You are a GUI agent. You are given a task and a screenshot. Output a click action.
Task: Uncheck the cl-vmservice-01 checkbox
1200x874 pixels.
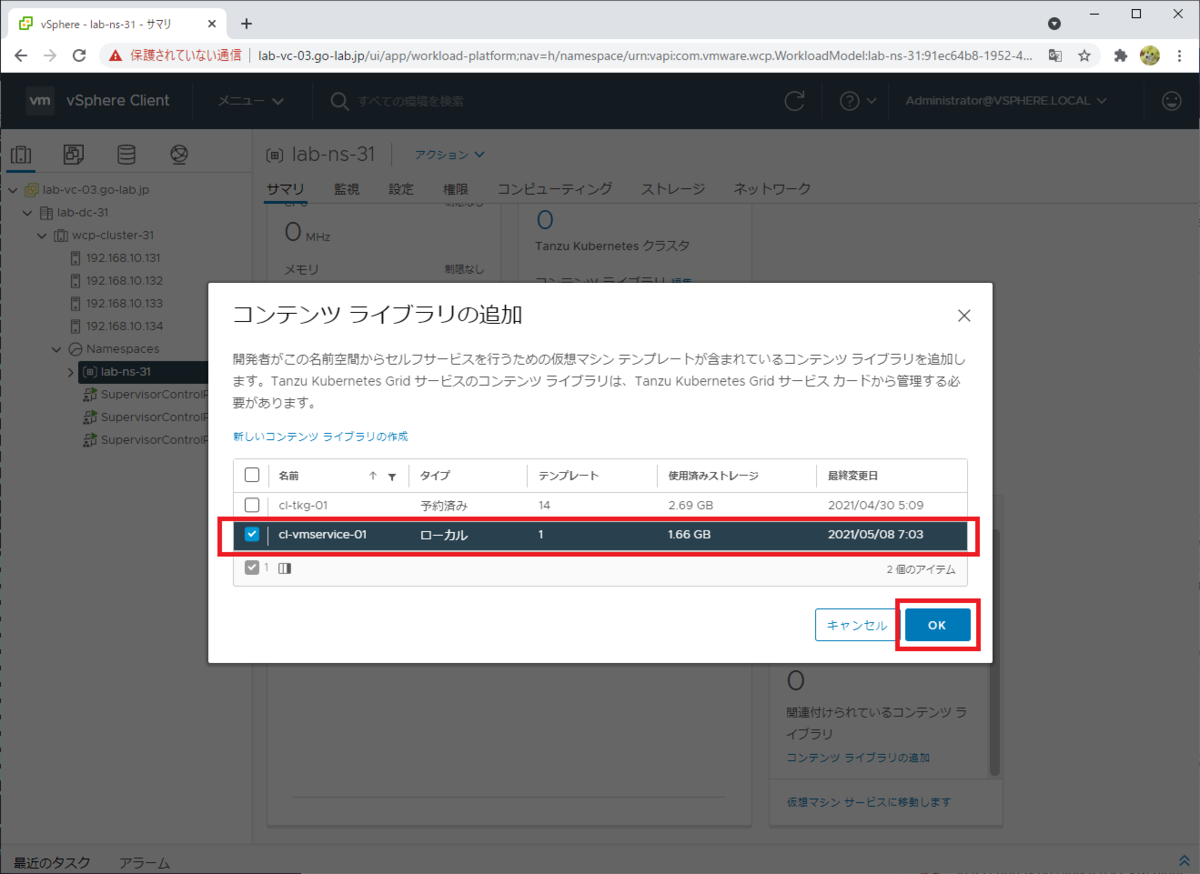[x=253, y=534]
